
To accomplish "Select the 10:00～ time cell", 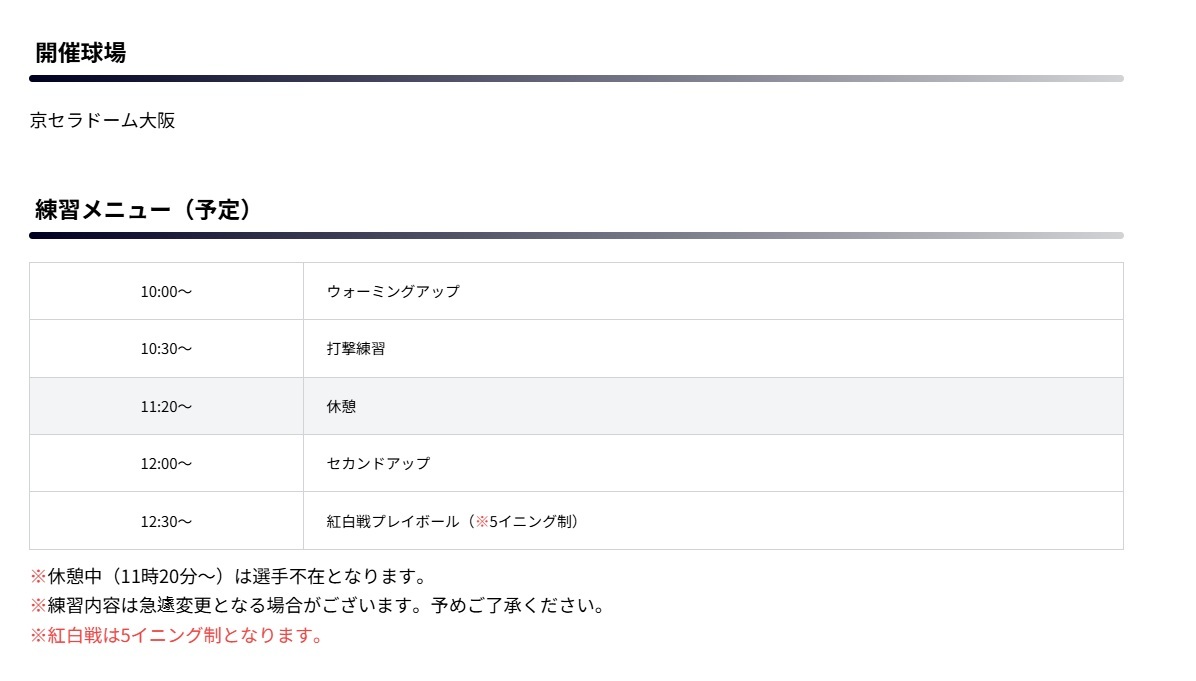I will coord(166,292).
